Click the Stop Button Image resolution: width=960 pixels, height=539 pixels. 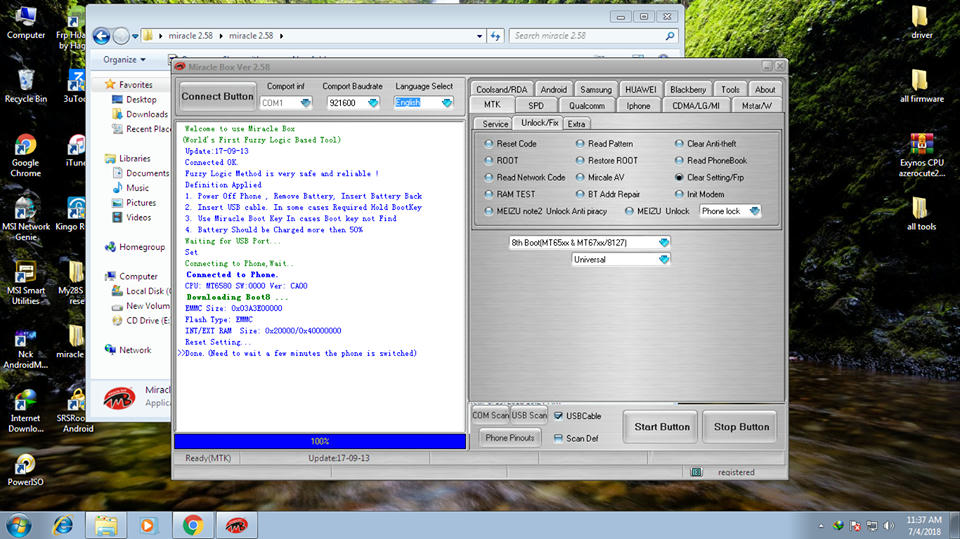click(741, 427)
